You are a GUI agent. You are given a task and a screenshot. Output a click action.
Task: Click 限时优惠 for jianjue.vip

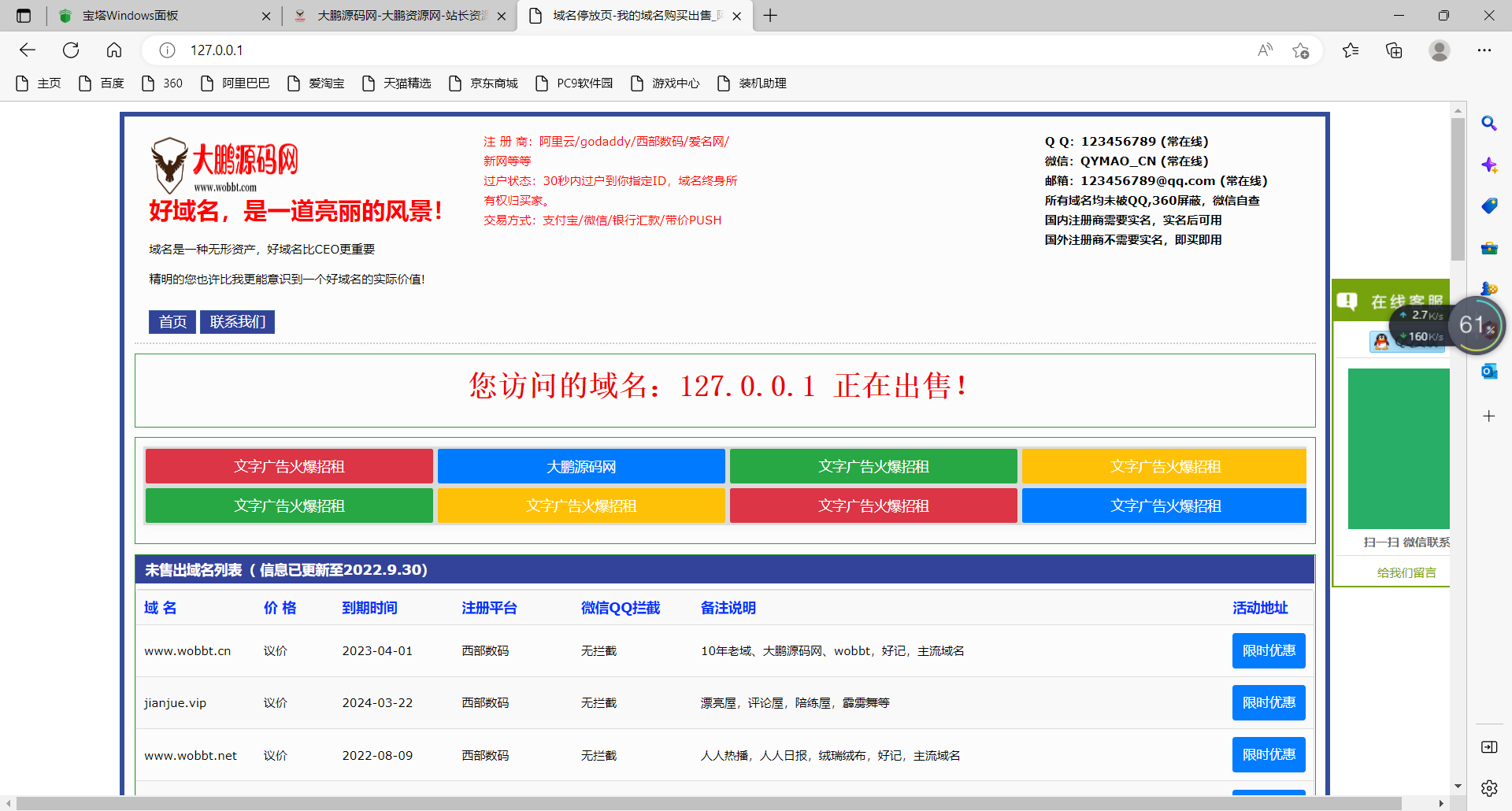[x=1268, y=702]
